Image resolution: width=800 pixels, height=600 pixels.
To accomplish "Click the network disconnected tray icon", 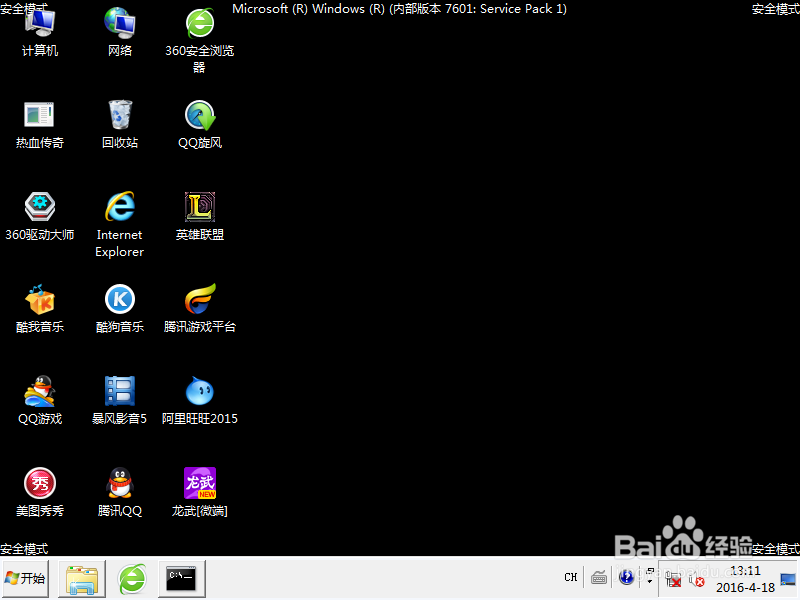I will (673, 580).
